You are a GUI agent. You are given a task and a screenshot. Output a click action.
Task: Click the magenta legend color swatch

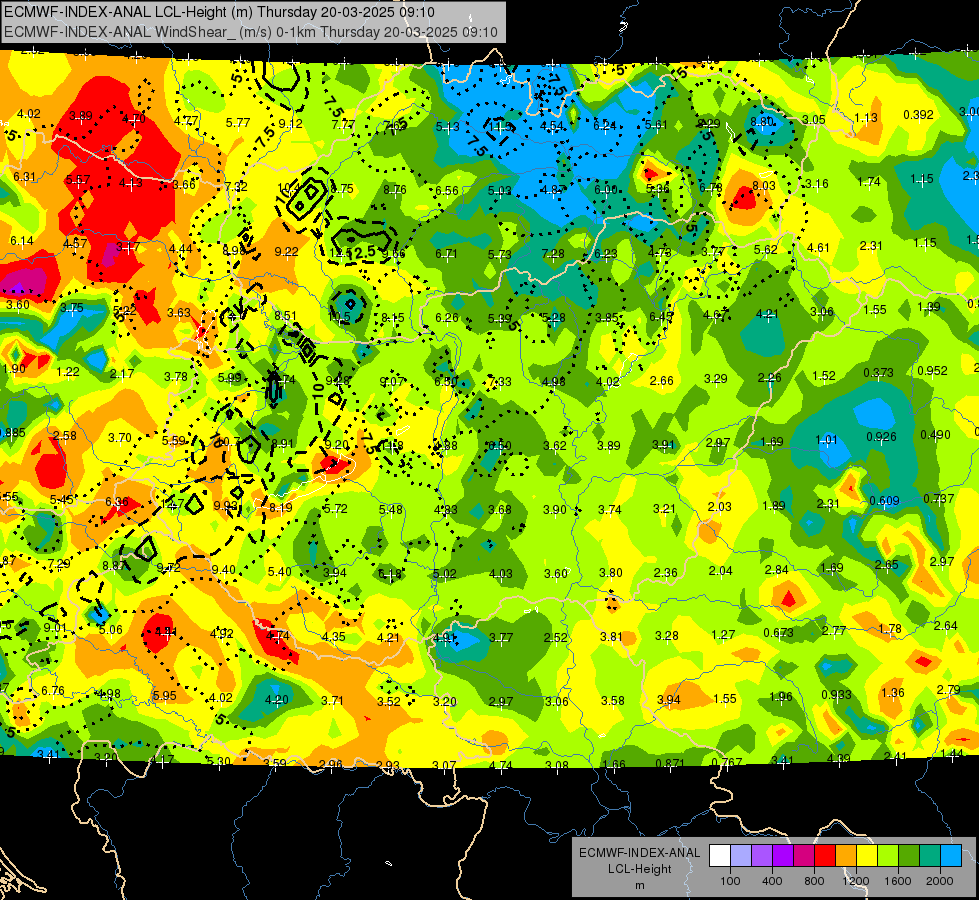point(804,856)
